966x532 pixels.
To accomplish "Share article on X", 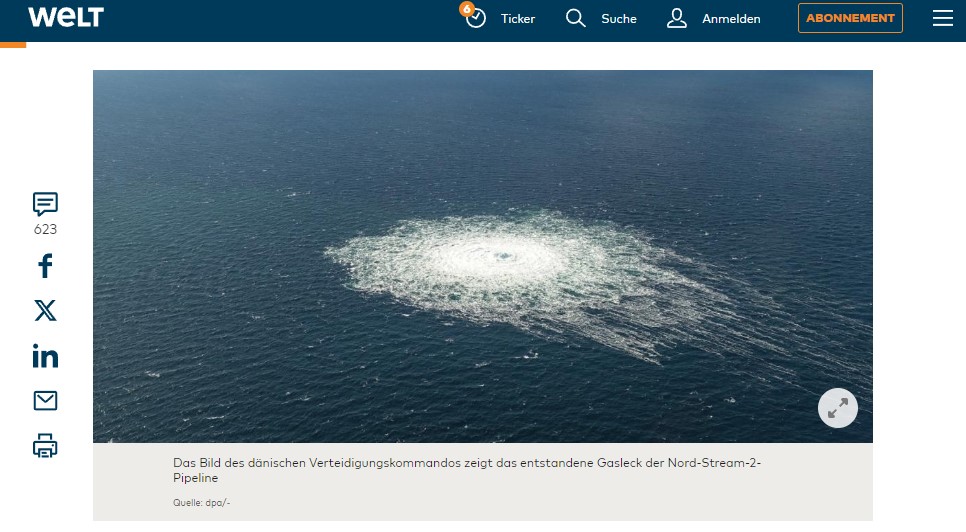I will (45, 311).
